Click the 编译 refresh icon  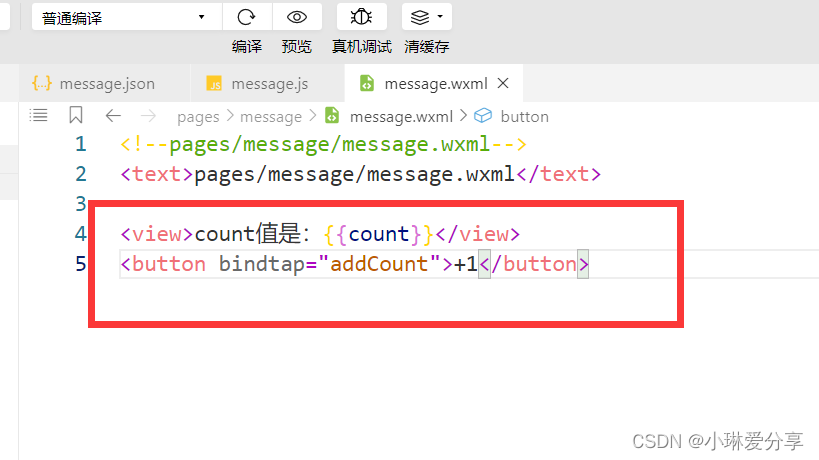[247, 17]
